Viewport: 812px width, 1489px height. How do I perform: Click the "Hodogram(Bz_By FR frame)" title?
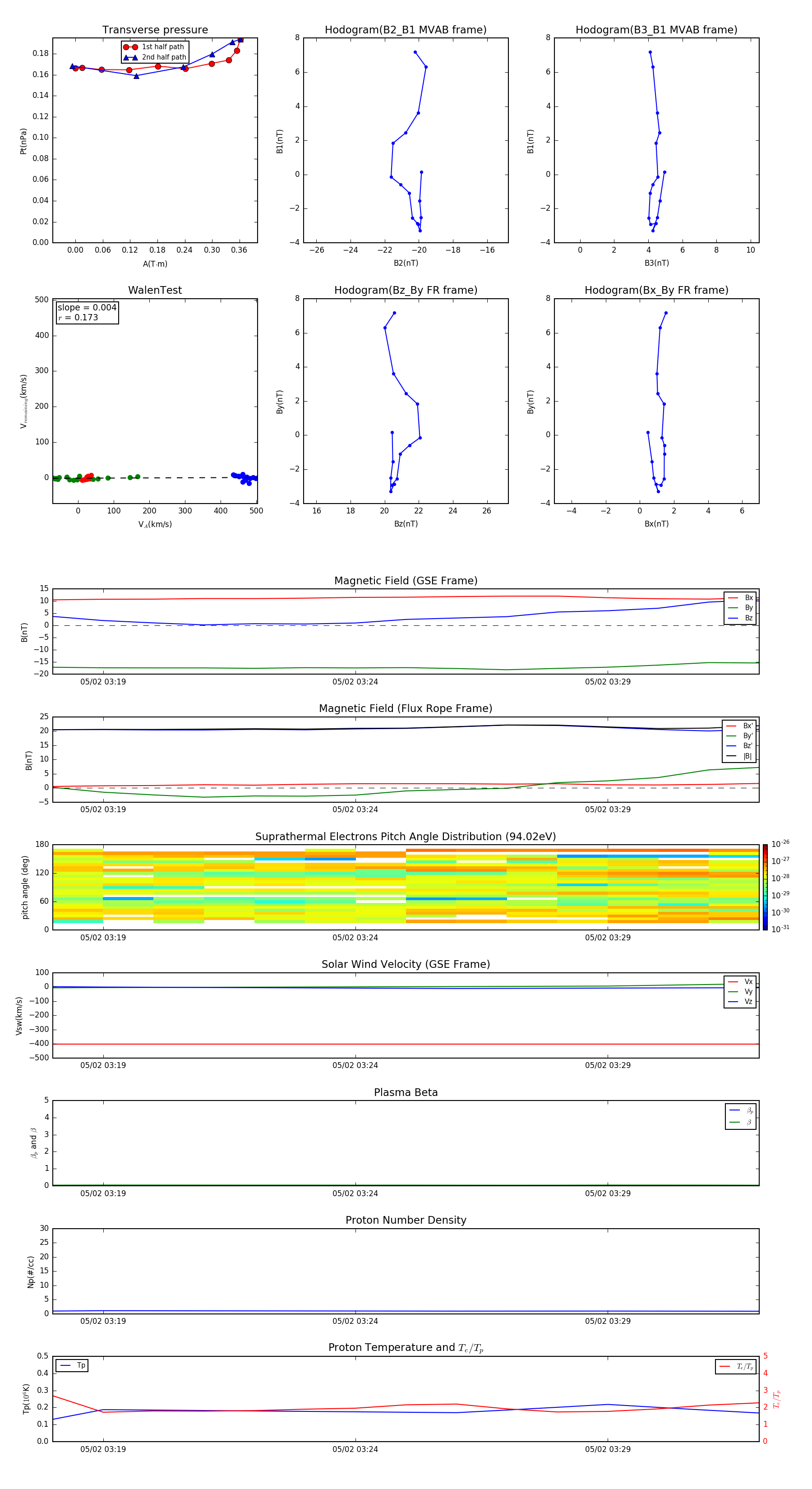pyautogui.click(x=406, y=290)
